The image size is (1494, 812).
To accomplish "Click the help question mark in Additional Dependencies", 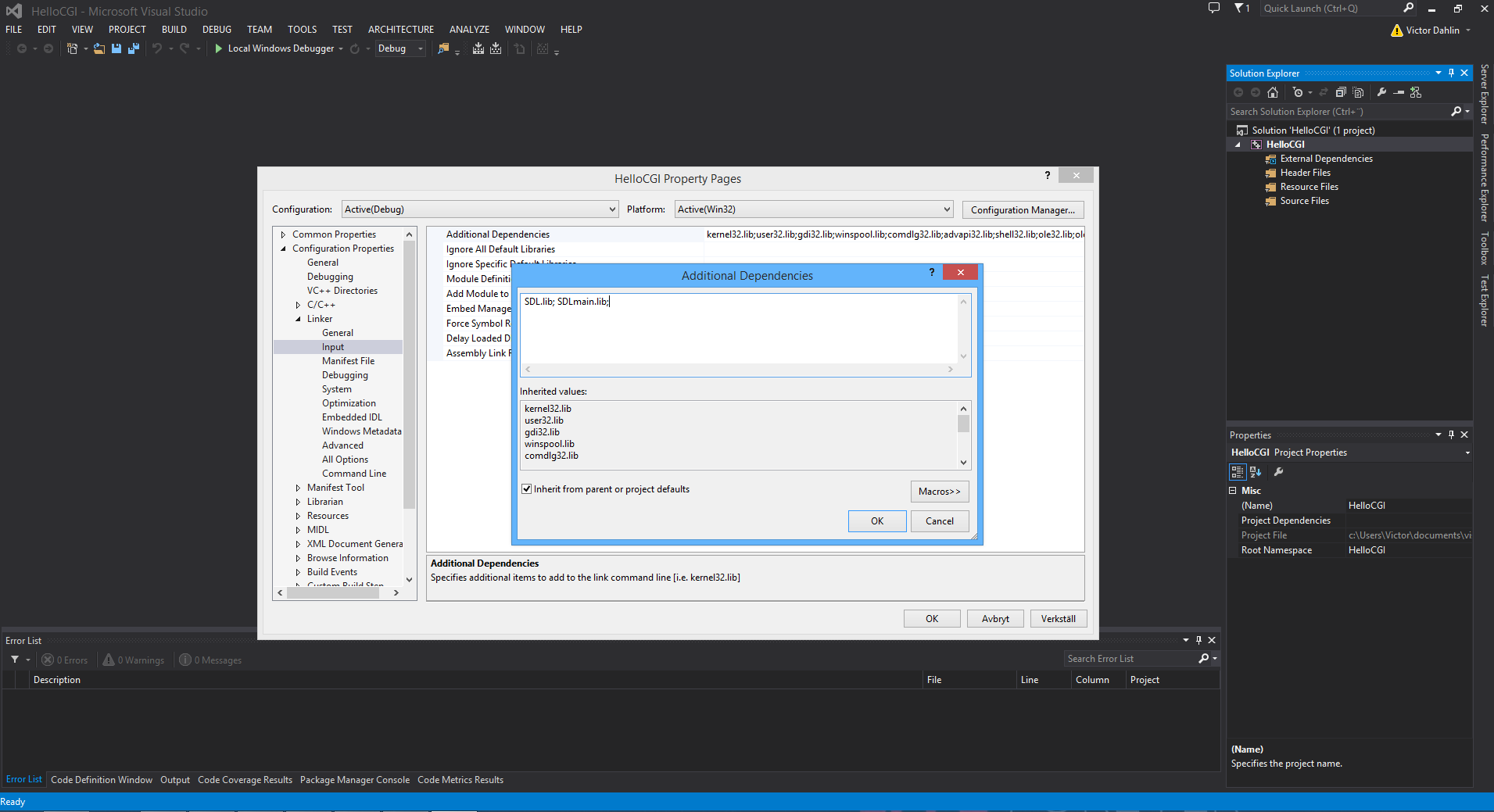I will 931,272.
